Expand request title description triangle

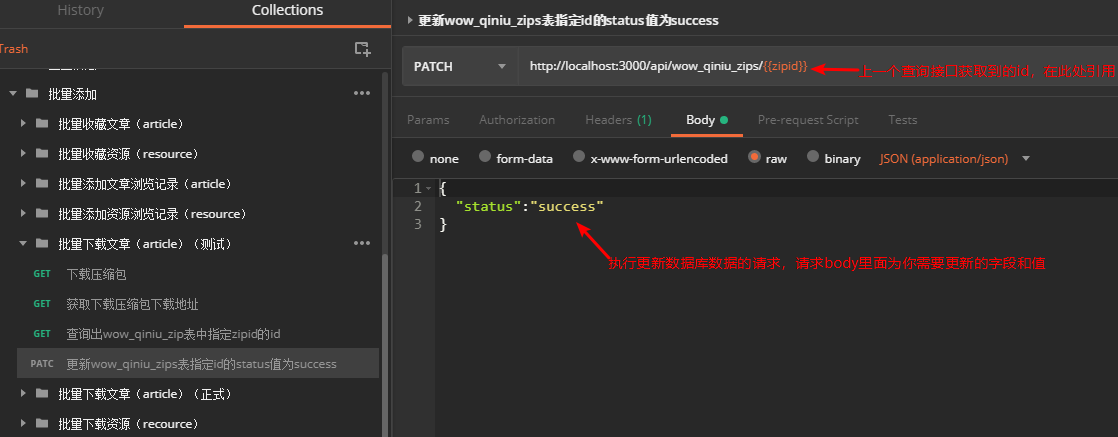coord(410,21)
